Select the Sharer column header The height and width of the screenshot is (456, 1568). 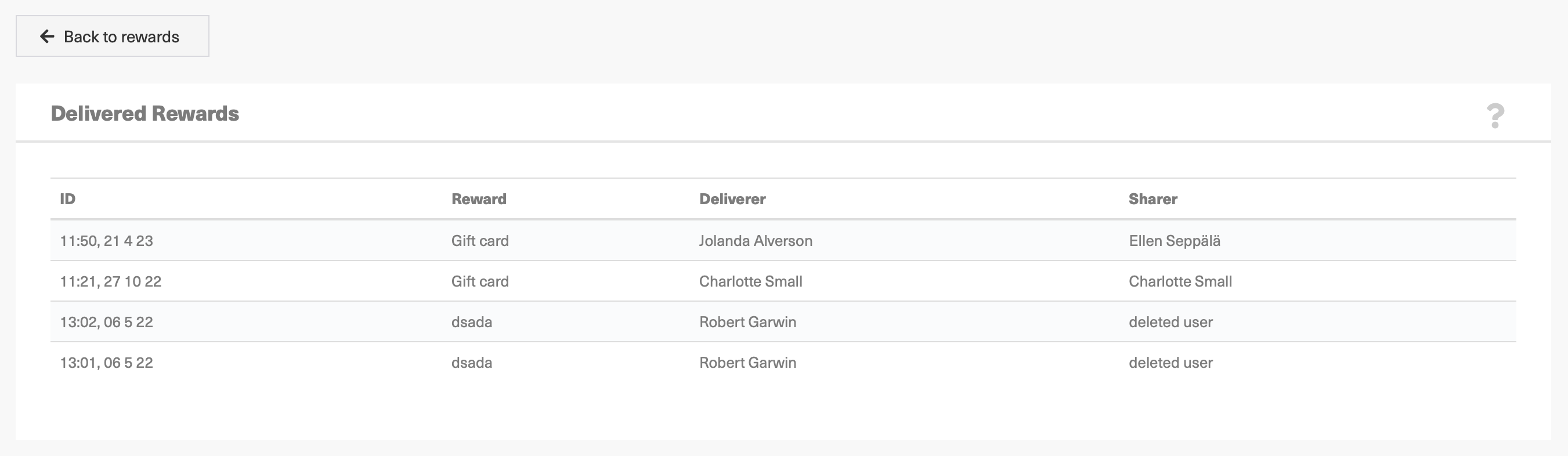coord(1153,199)
